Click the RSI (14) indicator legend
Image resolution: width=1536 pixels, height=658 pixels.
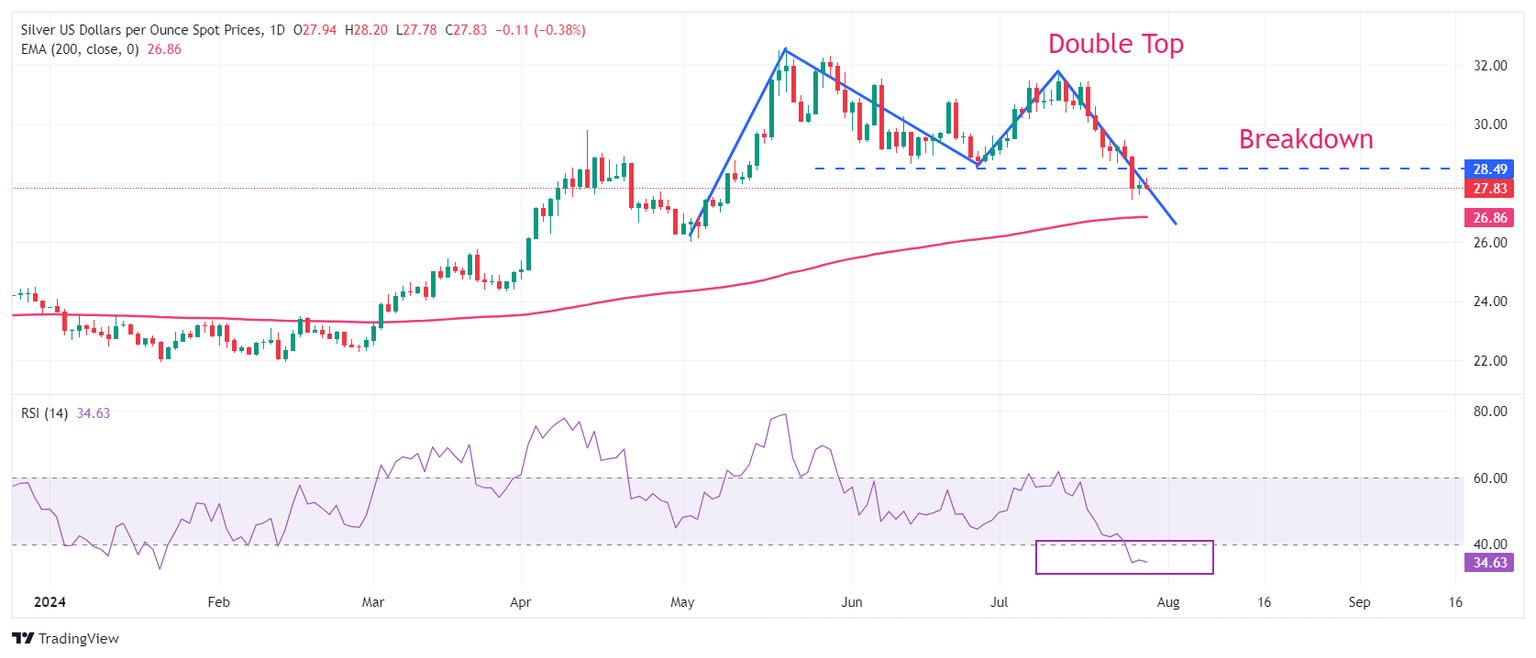coord(44,413)
